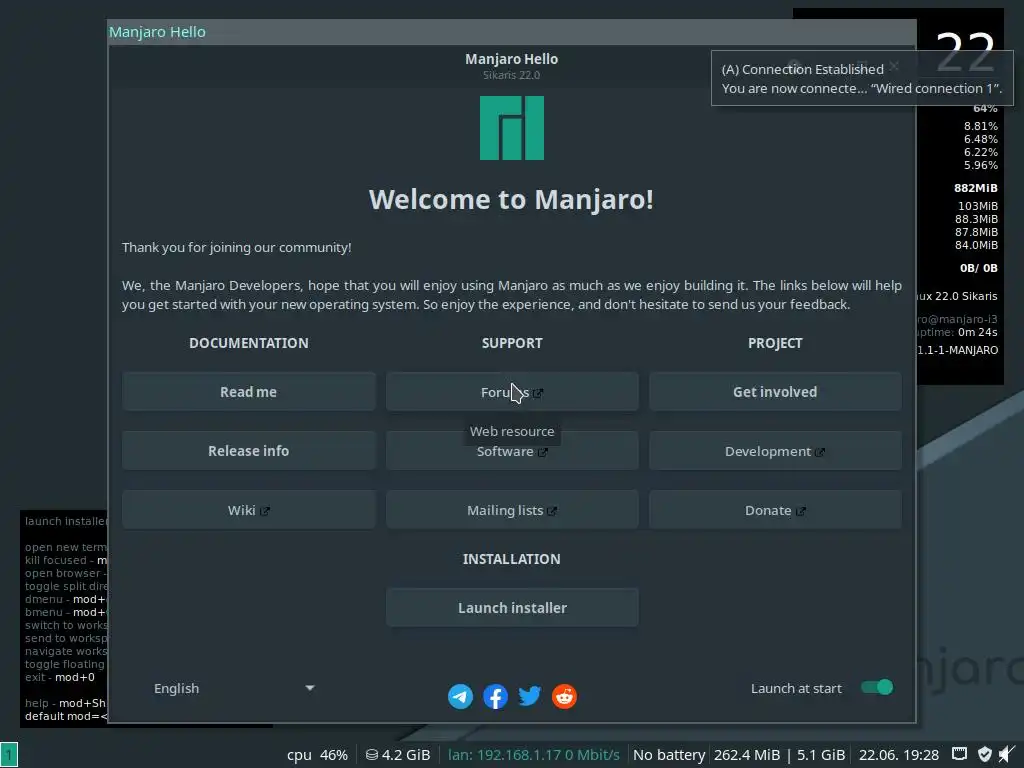Click the Manjaro Hello window title bar
Image resolution: width=1024 pixels, height=768 pixels.
(512, 32)
